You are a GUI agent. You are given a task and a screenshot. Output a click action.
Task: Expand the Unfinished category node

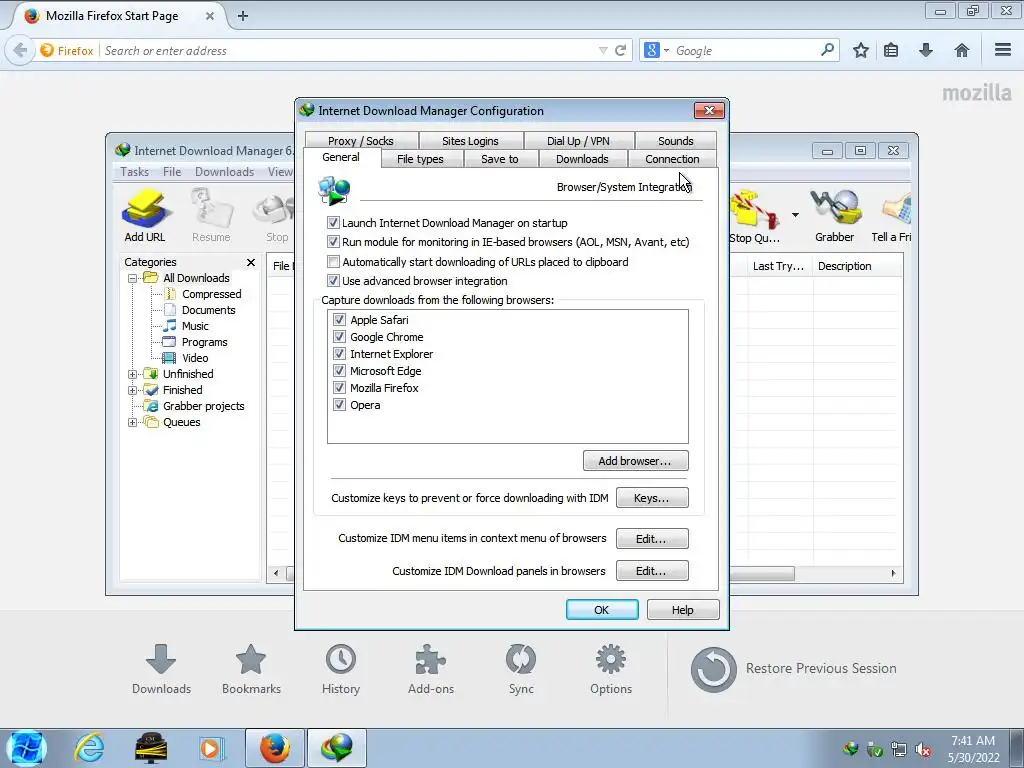pyautogui.click(x=133, y=374)
